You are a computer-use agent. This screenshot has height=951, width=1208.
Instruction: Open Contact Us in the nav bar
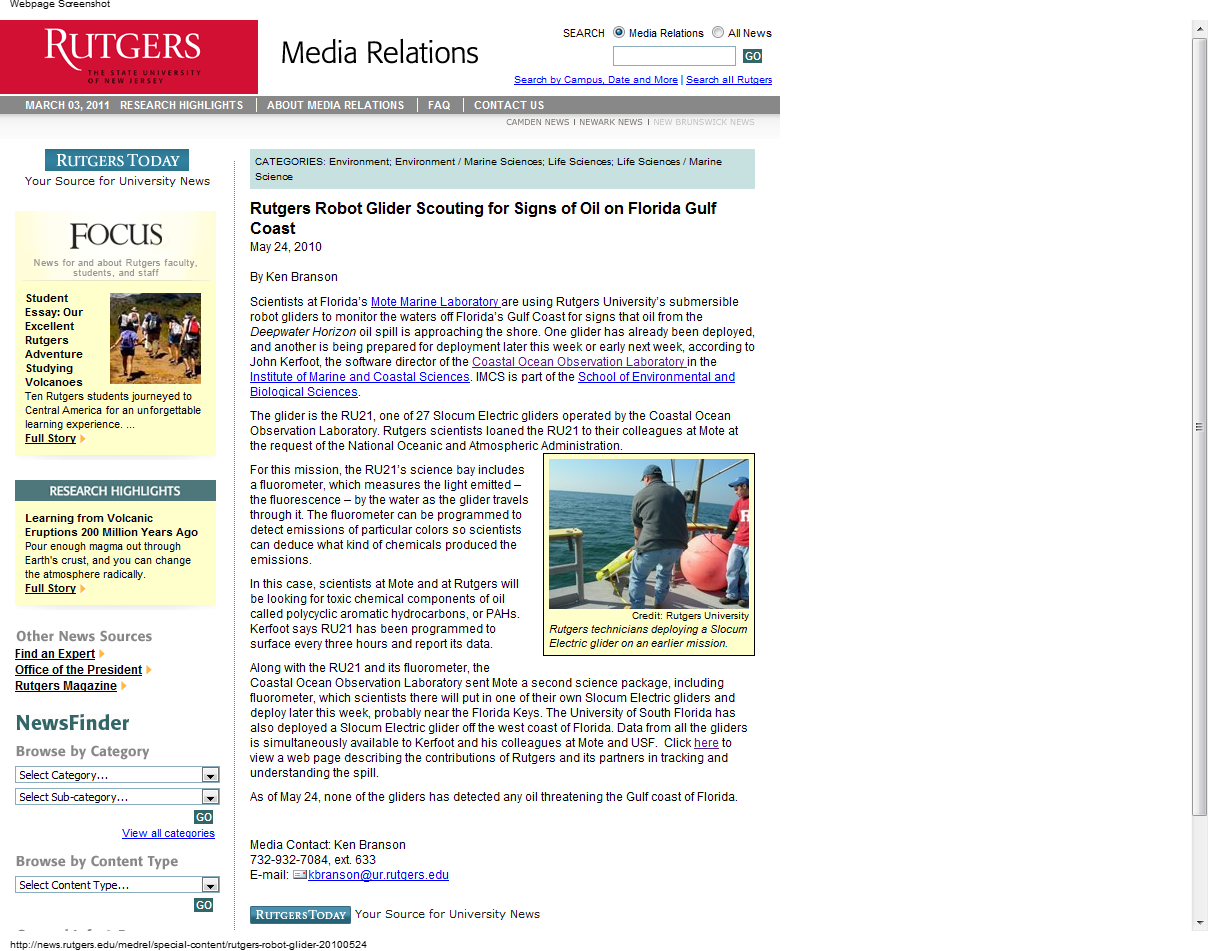pos(509,105)
